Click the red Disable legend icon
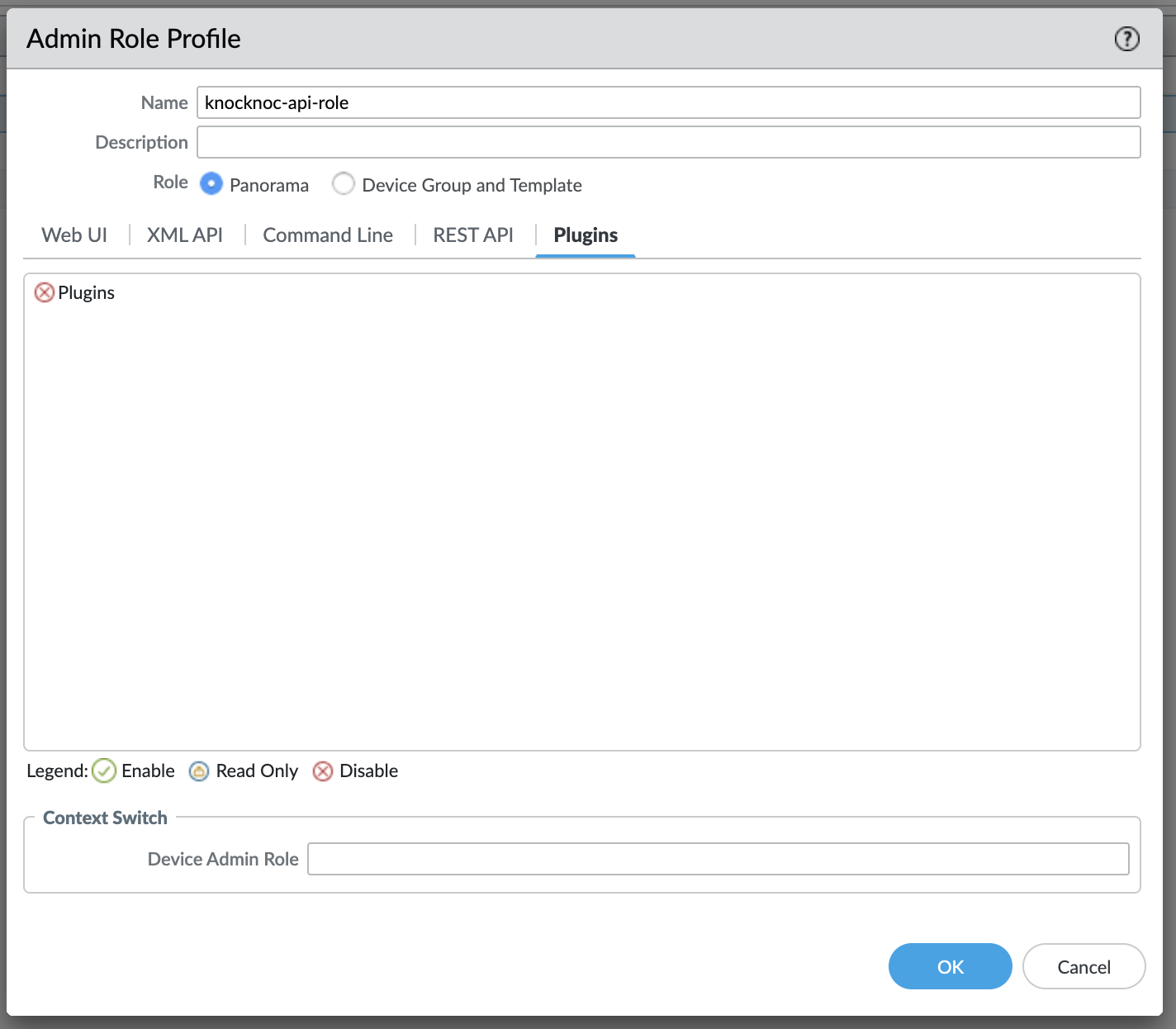Viewport: 1176px width, 1029px height. 323,771
